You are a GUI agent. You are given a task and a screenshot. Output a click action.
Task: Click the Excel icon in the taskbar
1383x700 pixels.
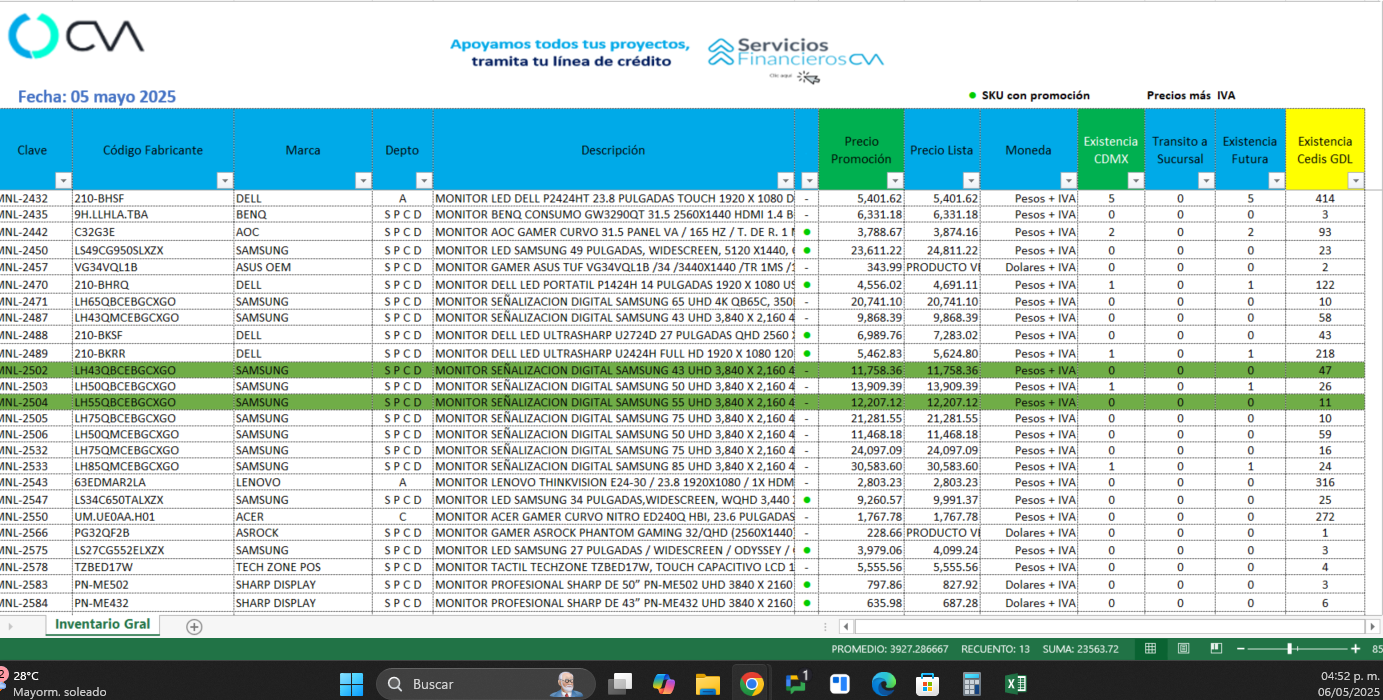(x=1016, y=684)
